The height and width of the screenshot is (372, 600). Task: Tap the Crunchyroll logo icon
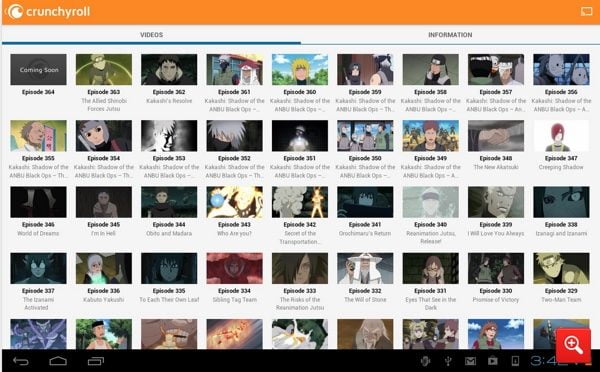(15, 11)
